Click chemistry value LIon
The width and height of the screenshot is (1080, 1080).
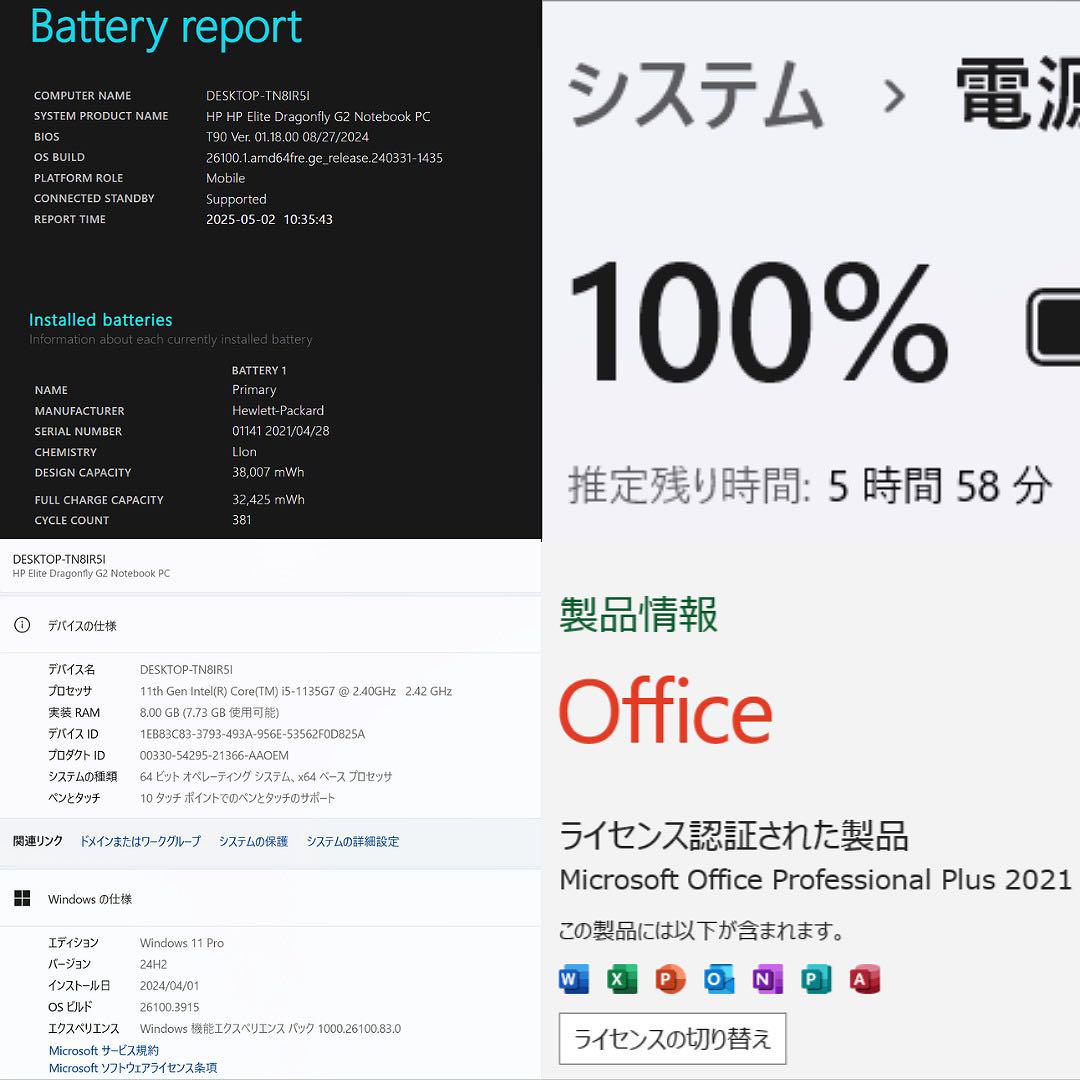[244, 451]
